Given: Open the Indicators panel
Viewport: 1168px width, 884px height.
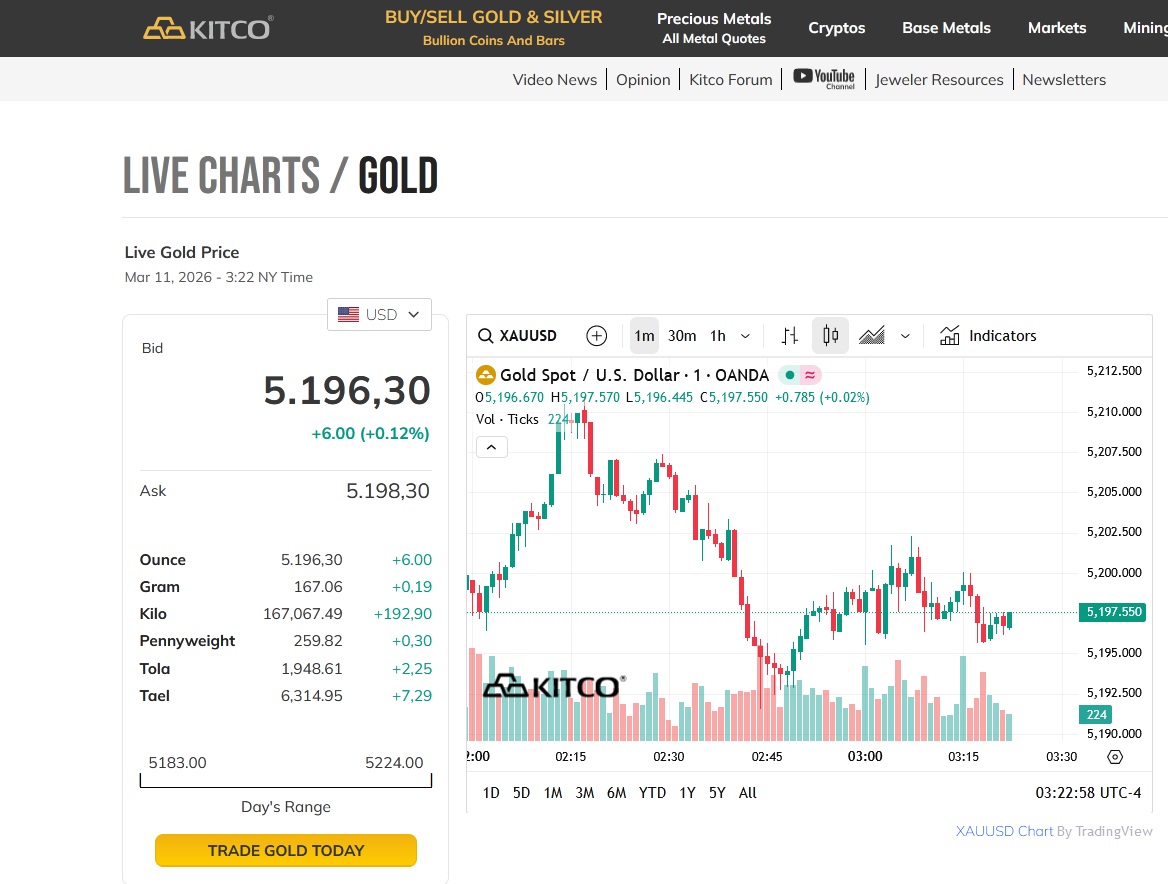Looking at the screenshot, I should click(988, 336).
